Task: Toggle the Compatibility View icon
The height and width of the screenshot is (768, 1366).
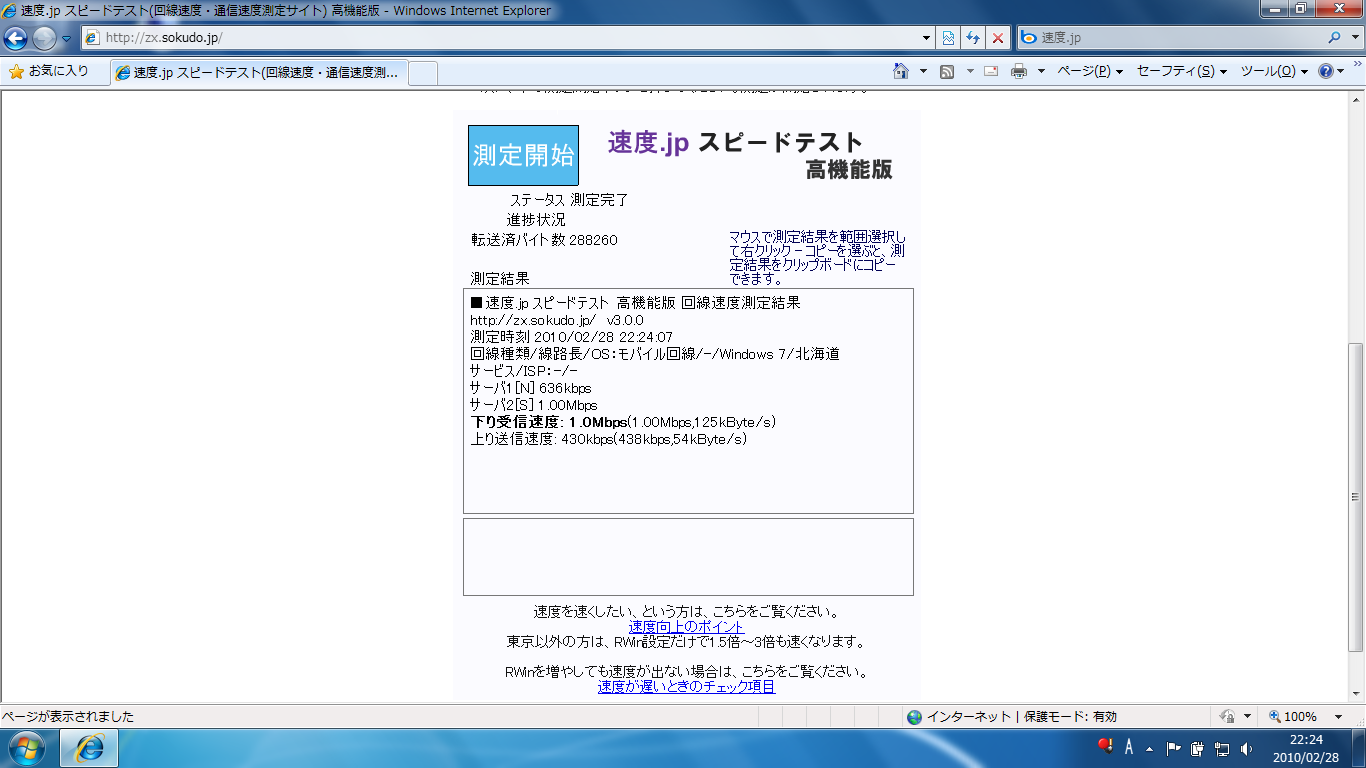Action: (x=948, y=38)
